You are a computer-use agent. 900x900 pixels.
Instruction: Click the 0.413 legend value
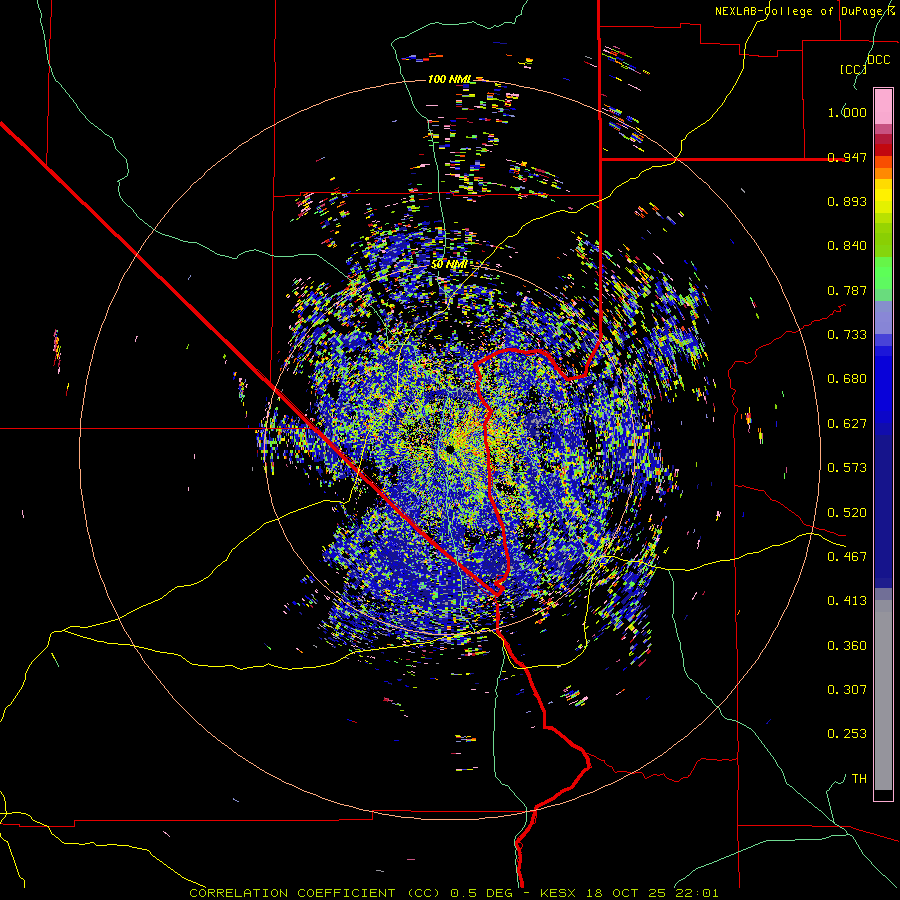[847, 601]
